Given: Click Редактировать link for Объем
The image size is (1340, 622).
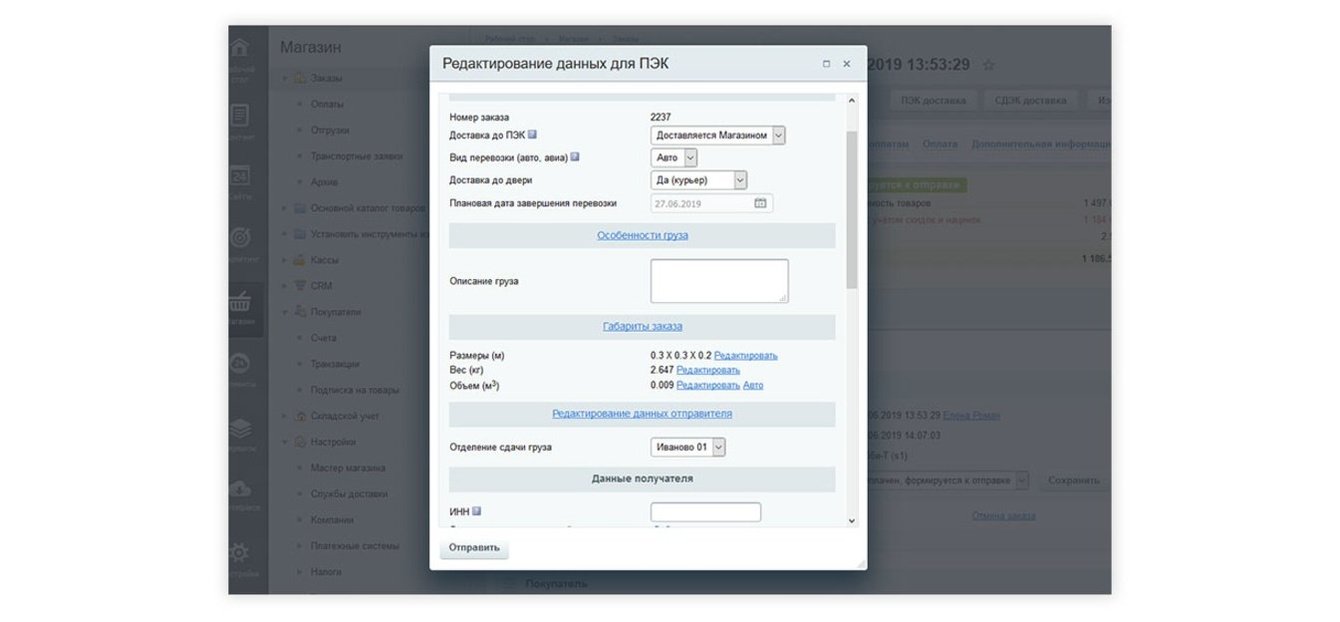Looking at the screenshot, I should coord(708,385).
